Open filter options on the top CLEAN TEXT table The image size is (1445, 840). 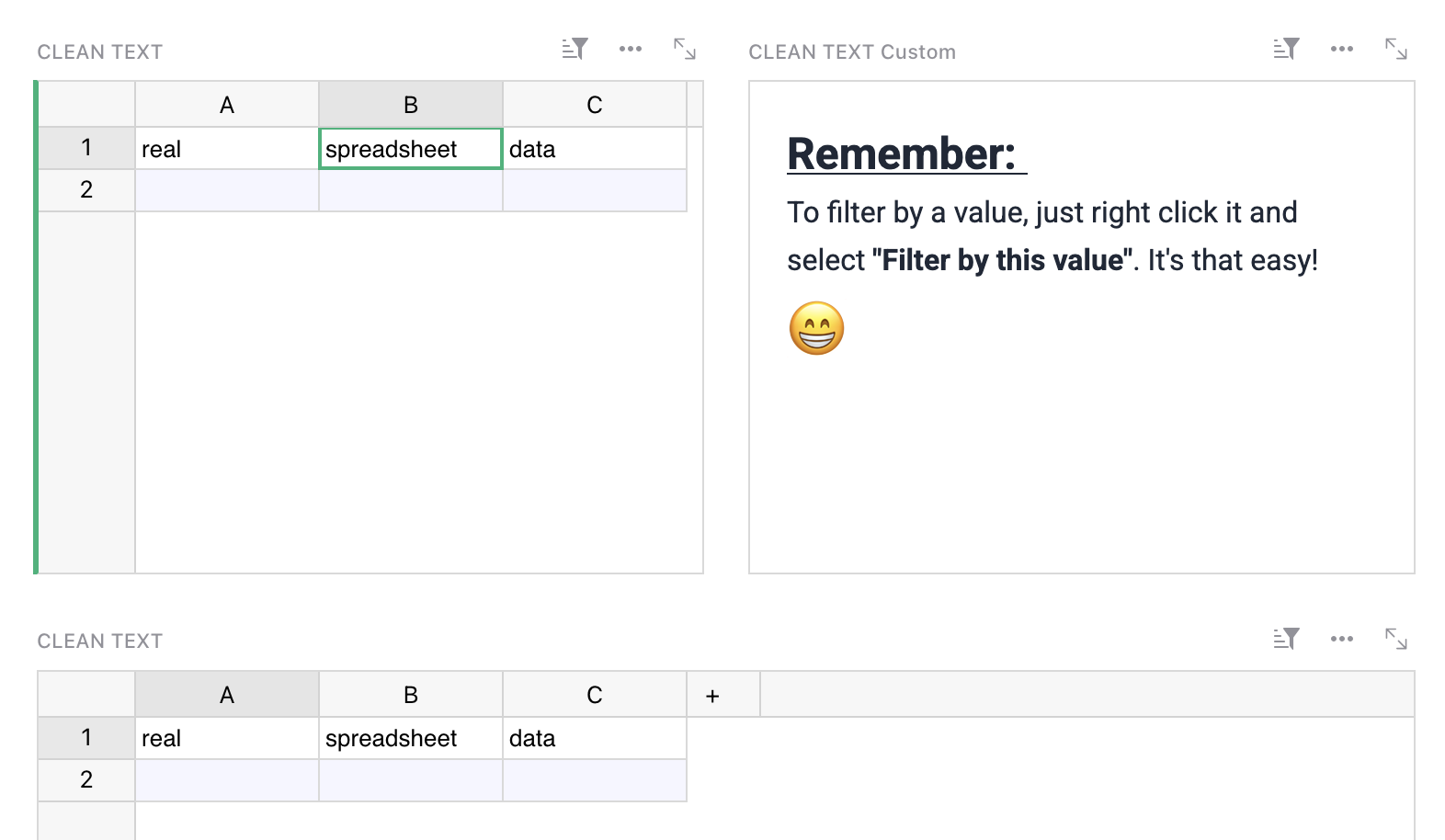(574, 49)
